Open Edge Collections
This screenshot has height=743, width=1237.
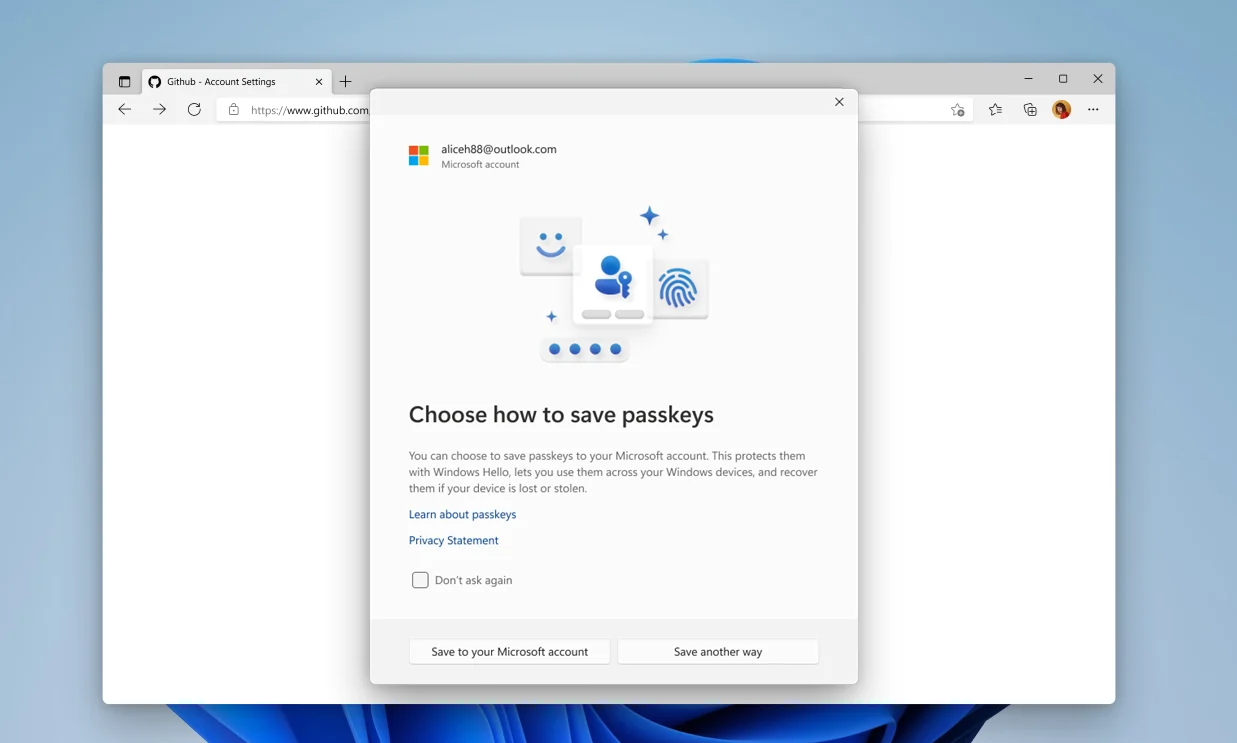[x=1030, y=109]
